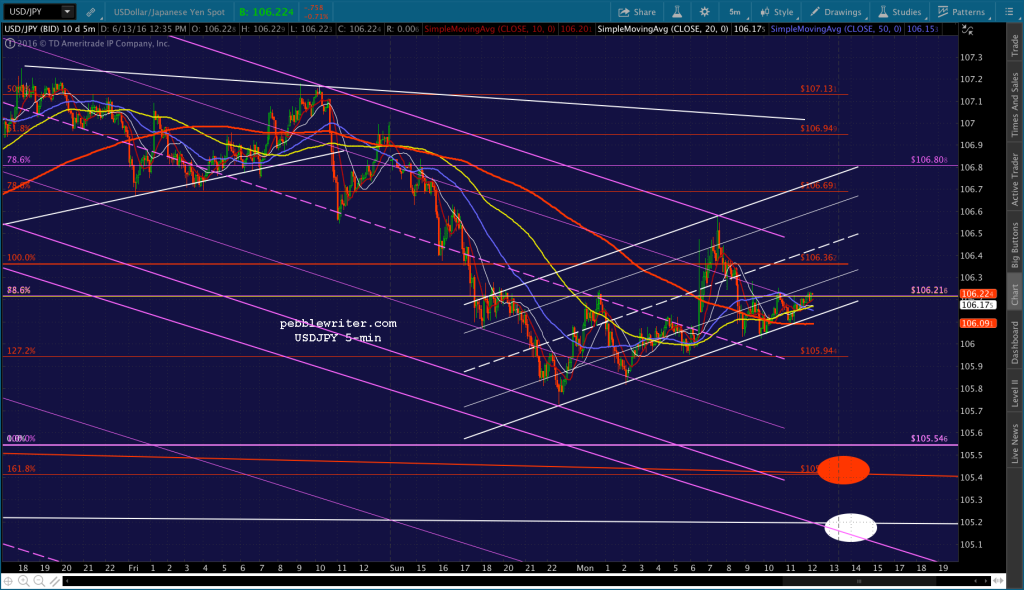Click the $105.54 level label

tap(929, 439)
